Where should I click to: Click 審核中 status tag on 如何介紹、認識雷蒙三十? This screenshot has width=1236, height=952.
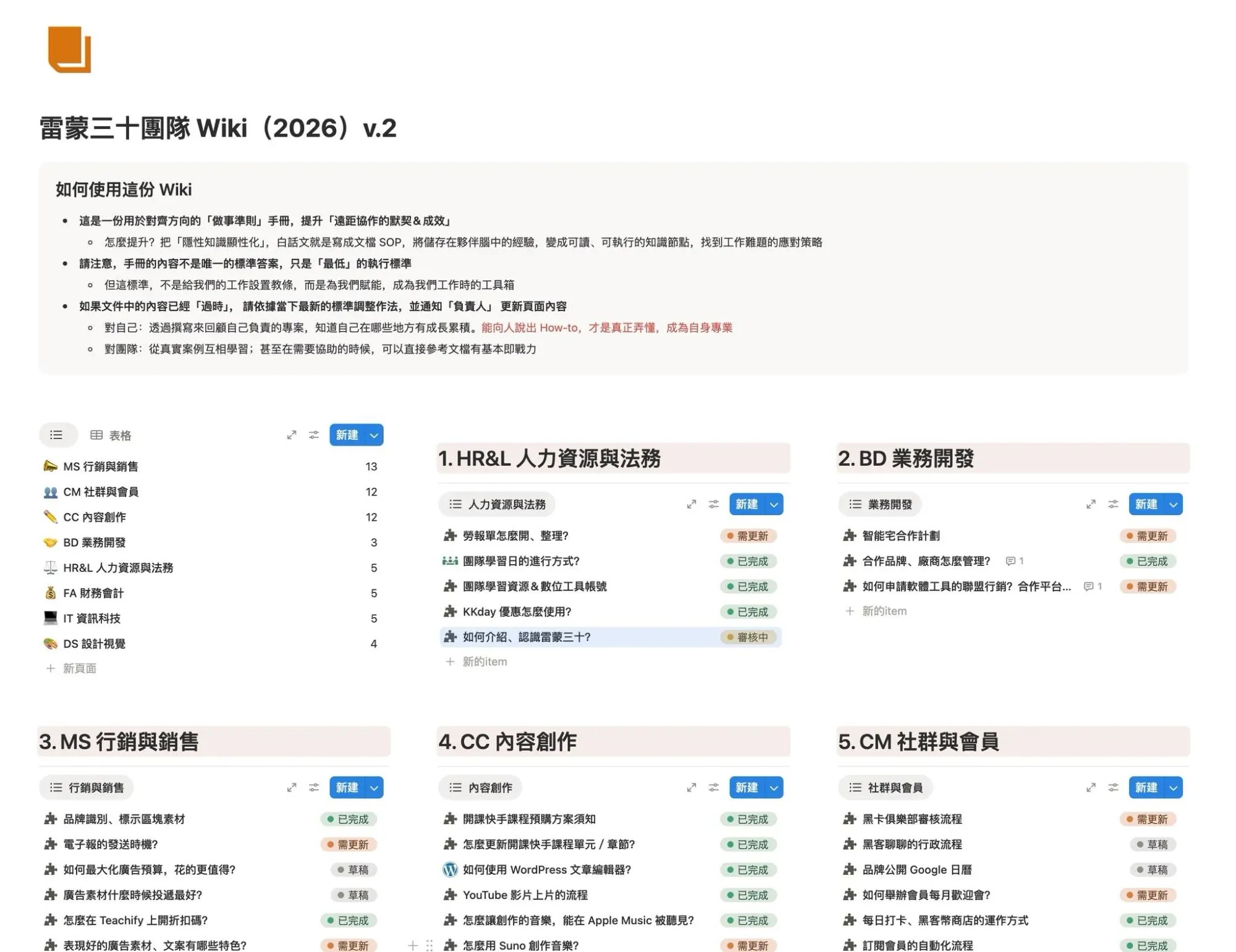coord(748,637)
